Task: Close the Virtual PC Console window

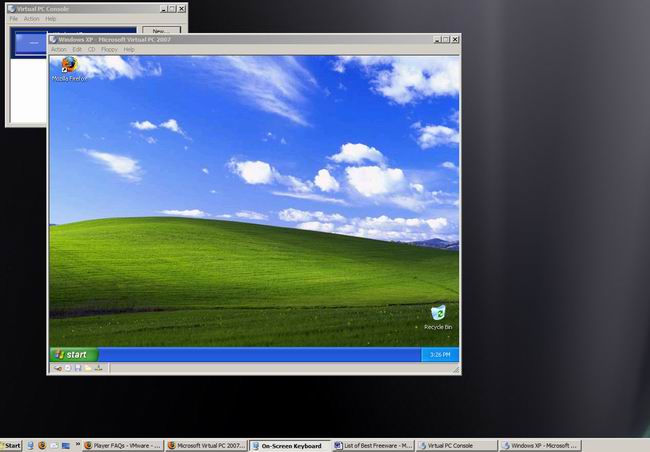Action: click(182, 8)
